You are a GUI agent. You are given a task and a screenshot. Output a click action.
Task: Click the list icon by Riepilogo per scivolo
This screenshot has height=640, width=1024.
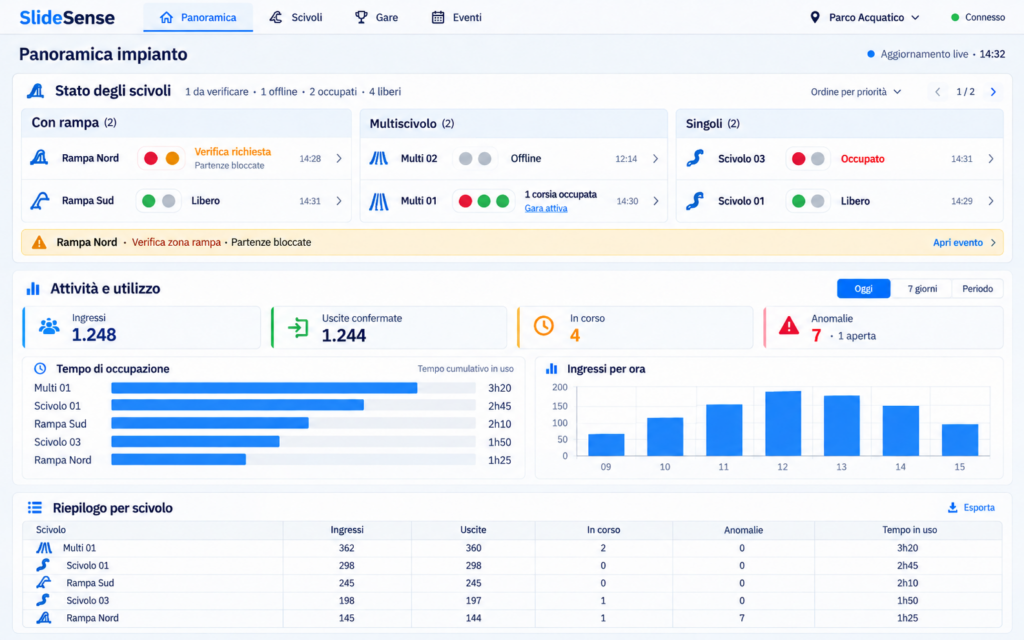tap(35, 507)
